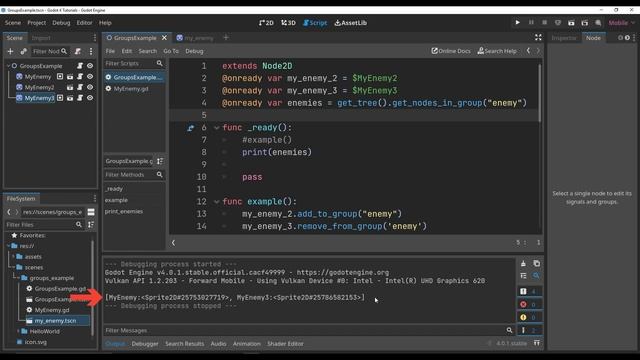Toggle error messages filter in output

pos(529,304)
